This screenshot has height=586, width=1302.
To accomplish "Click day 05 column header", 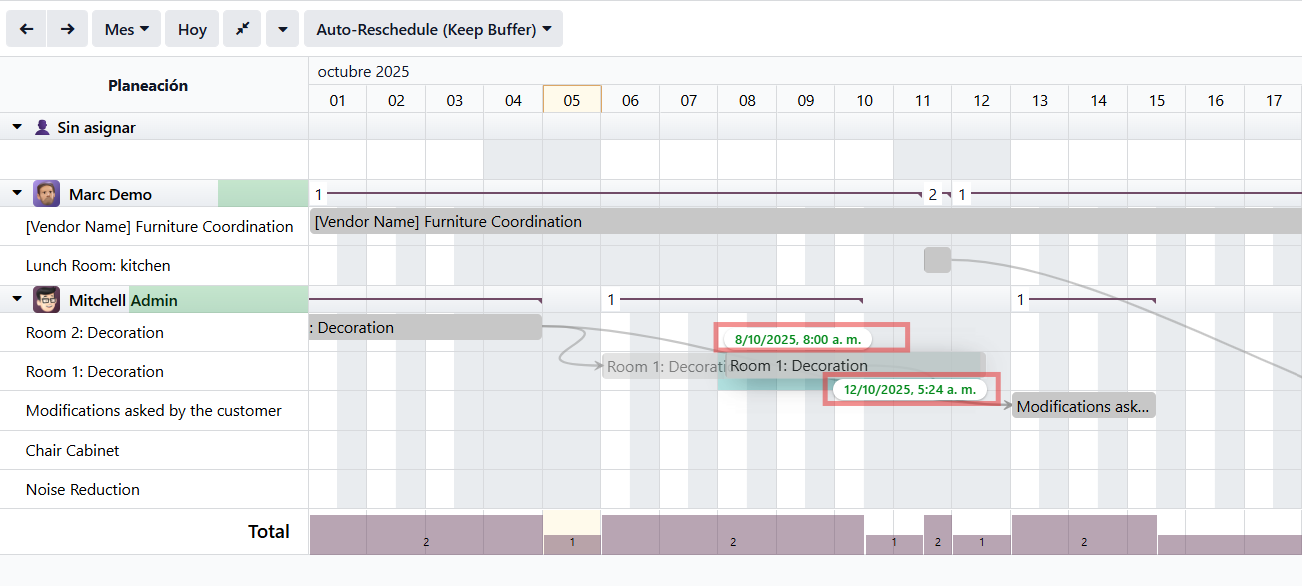I will tap(571, 100).
